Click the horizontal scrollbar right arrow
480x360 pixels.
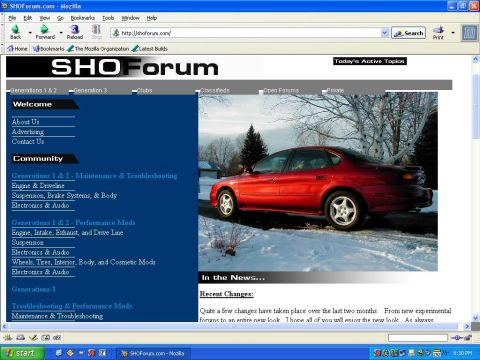pos(467,326)
